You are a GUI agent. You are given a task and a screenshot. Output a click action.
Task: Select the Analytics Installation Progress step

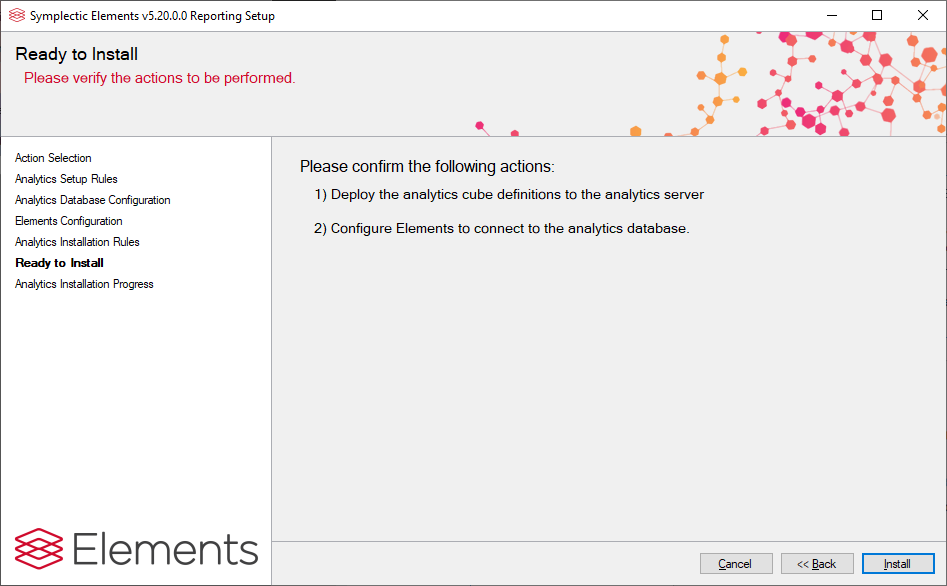point(84,284)
